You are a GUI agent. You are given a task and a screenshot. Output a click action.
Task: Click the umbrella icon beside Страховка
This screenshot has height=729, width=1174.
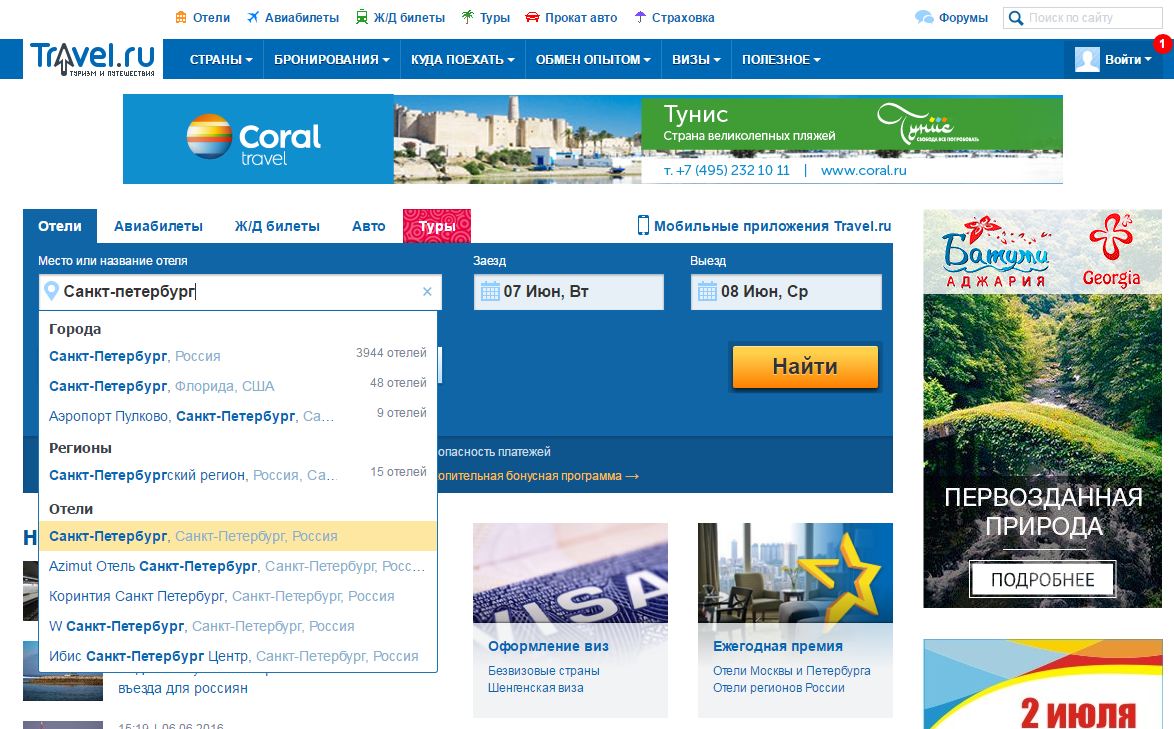(639, 17)
